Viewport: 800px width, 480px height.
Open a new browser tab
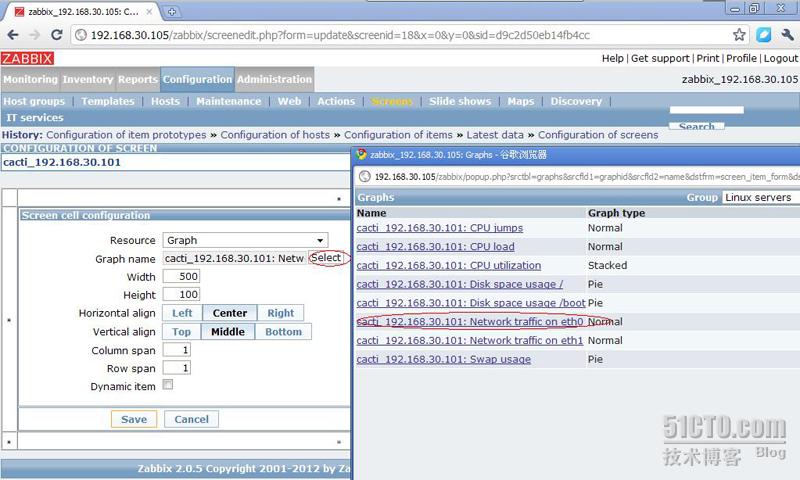click(172, 12)
